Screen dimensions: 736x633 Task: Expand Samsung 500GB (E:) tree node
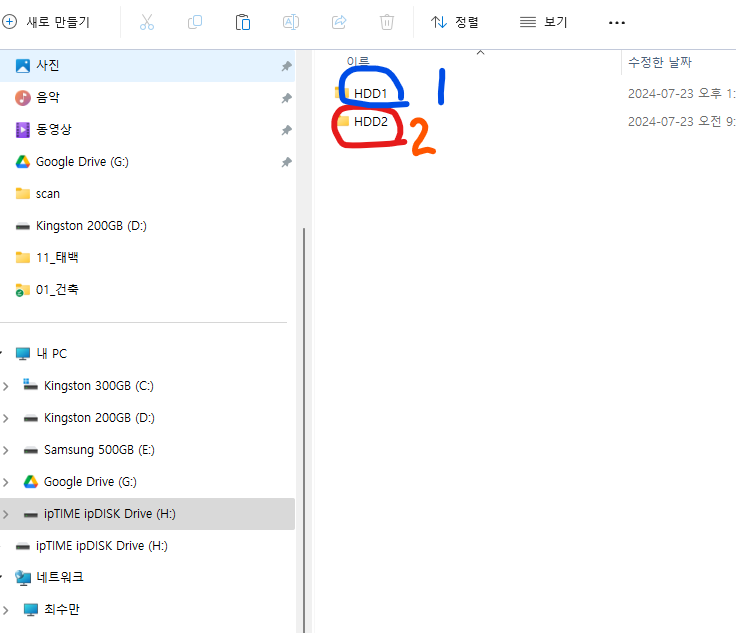6,450
